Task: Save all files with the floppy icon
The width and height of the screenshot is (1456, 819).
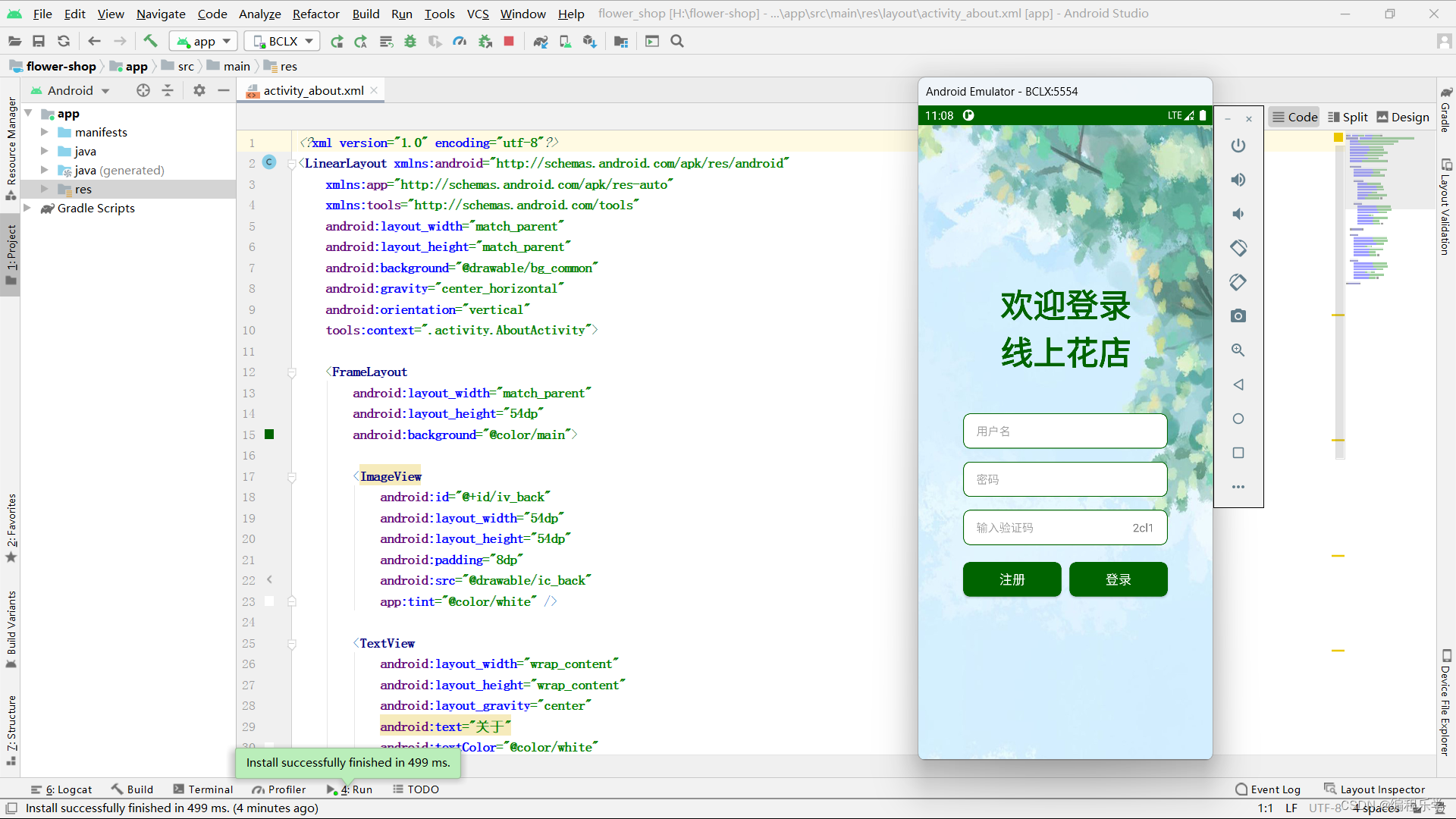Action: (39, 41)
